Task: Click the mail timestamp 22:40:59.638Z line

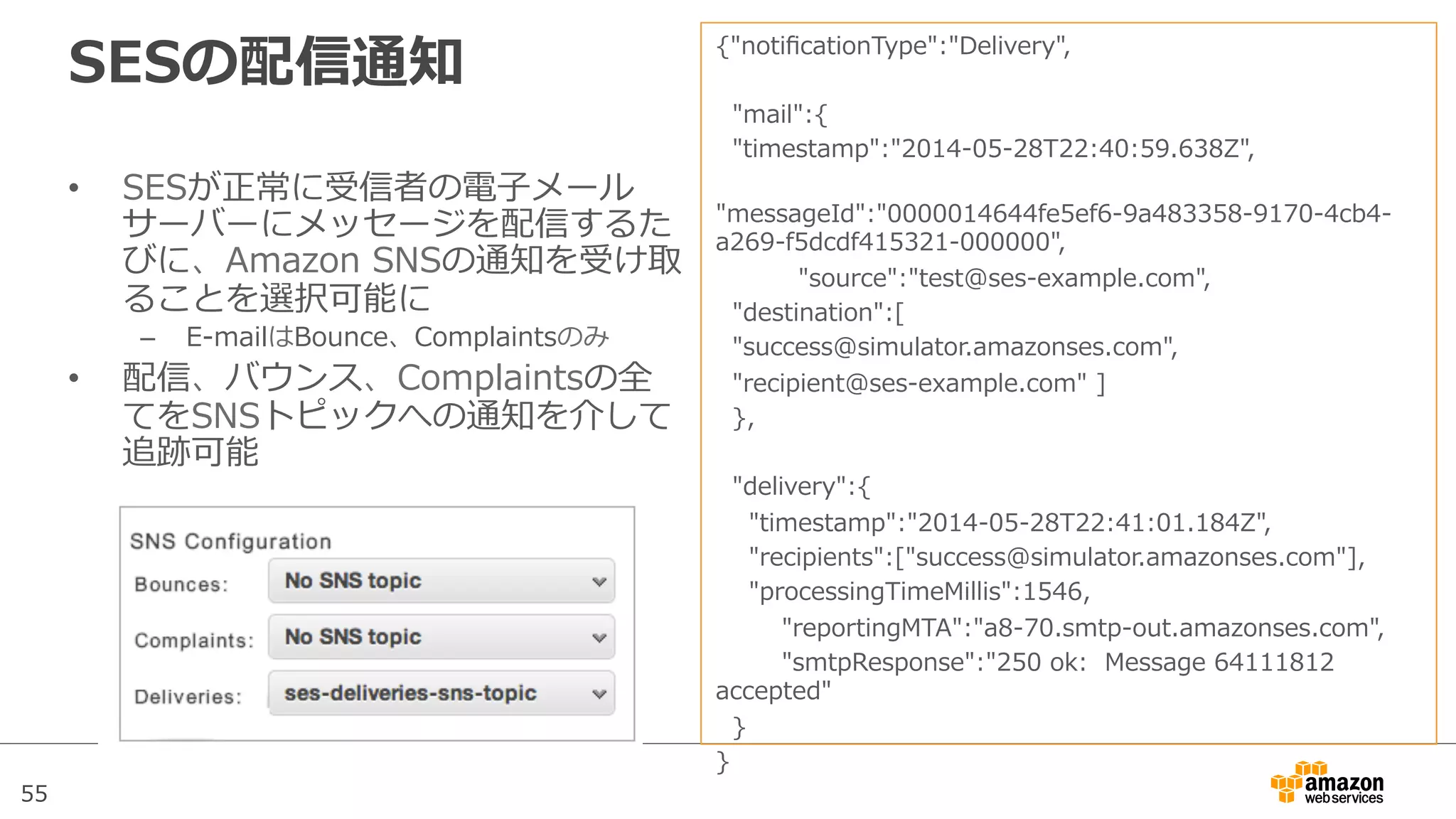Action: coord(993,149)
